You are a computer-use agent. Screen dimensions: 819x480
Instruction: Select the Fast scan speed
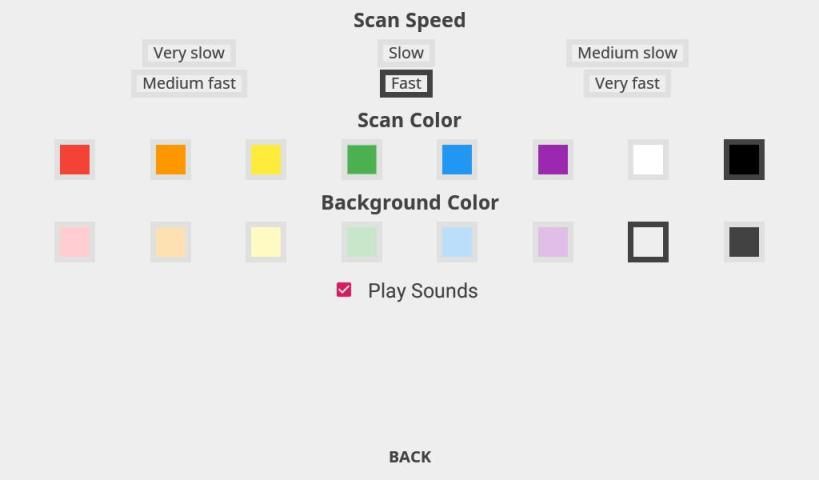click(406, 83)
